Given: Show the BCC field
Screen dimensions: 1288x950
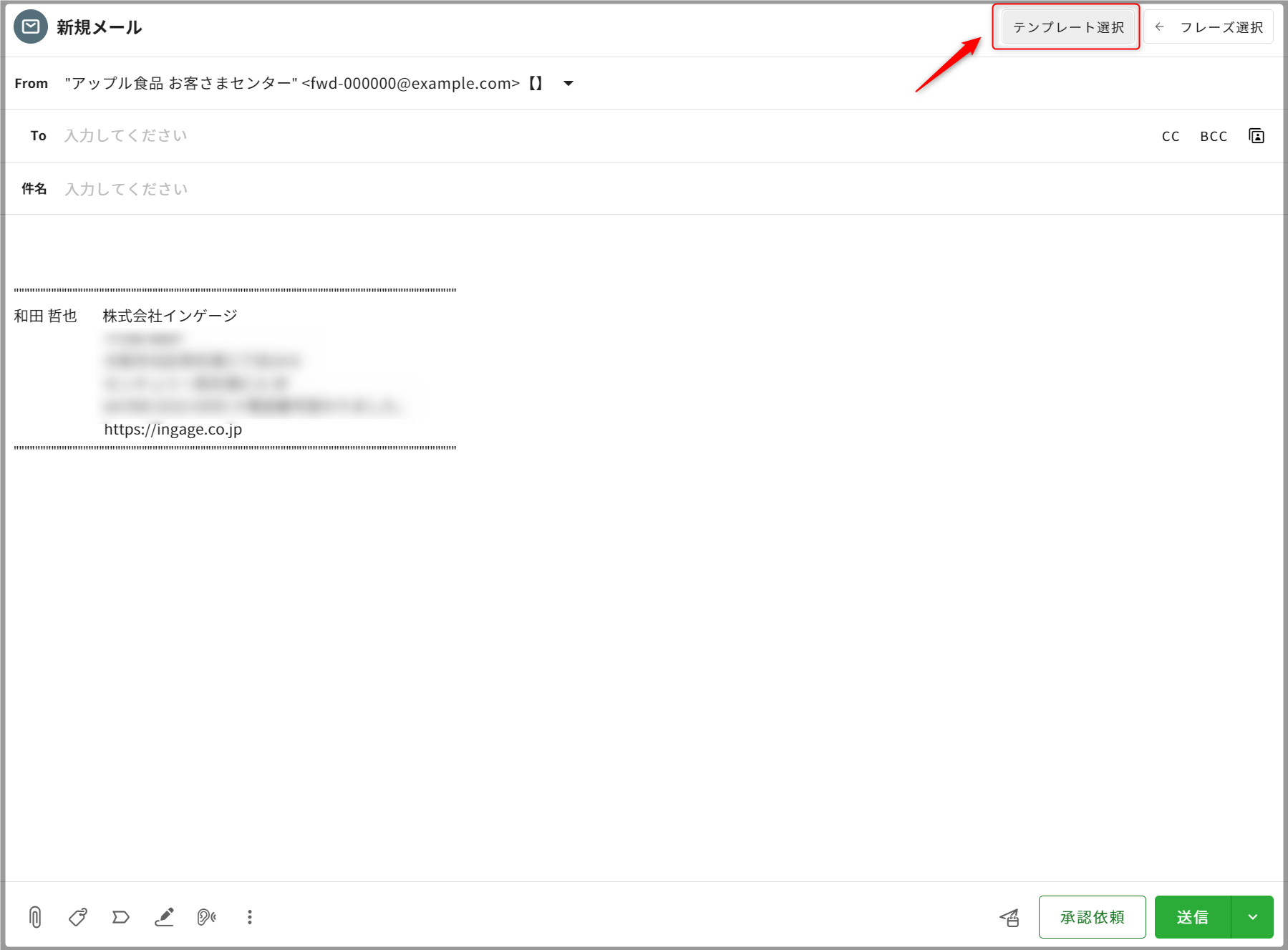Looking at the screenshot, I should tap(1214, 136).
